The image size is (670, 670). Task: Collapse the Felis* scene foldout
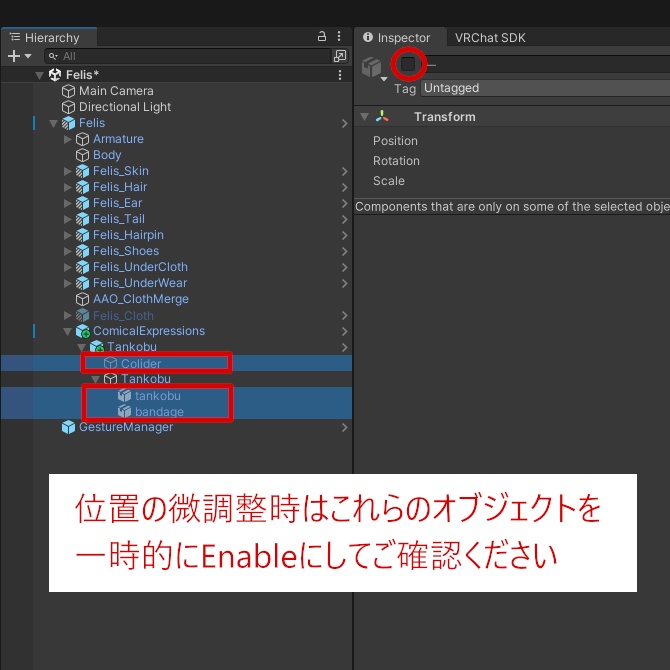pos(39,75)
